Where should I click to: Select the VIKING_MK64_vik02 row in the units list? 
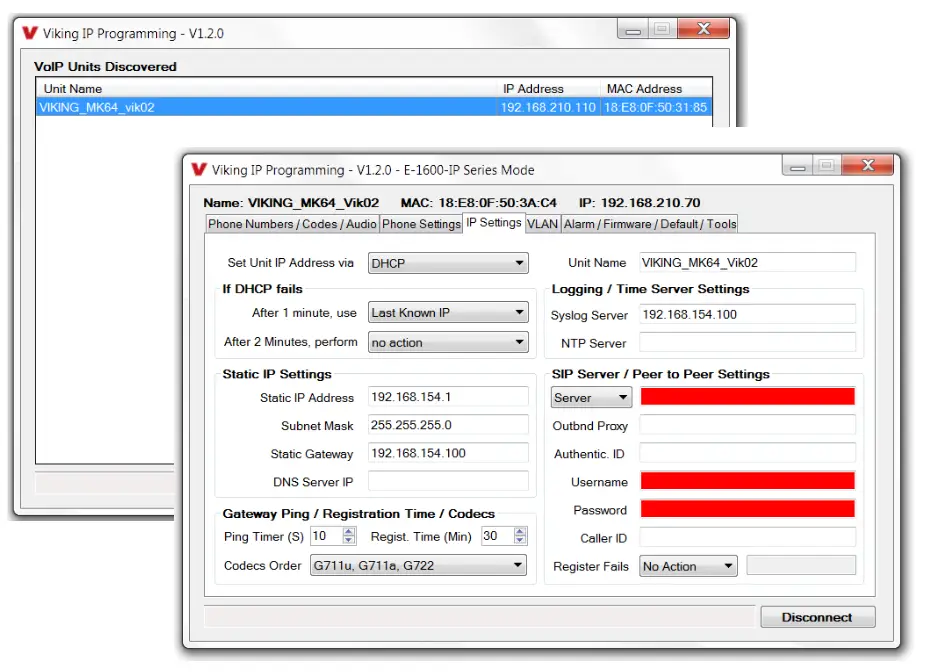pyautogui.click(x=374, y=107)
